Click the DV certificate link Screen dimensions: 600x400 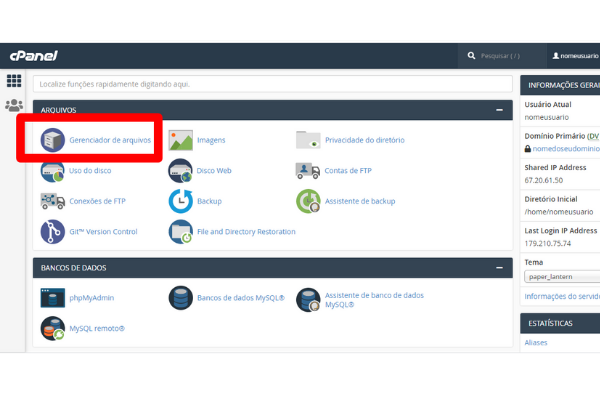pos(594,136)
